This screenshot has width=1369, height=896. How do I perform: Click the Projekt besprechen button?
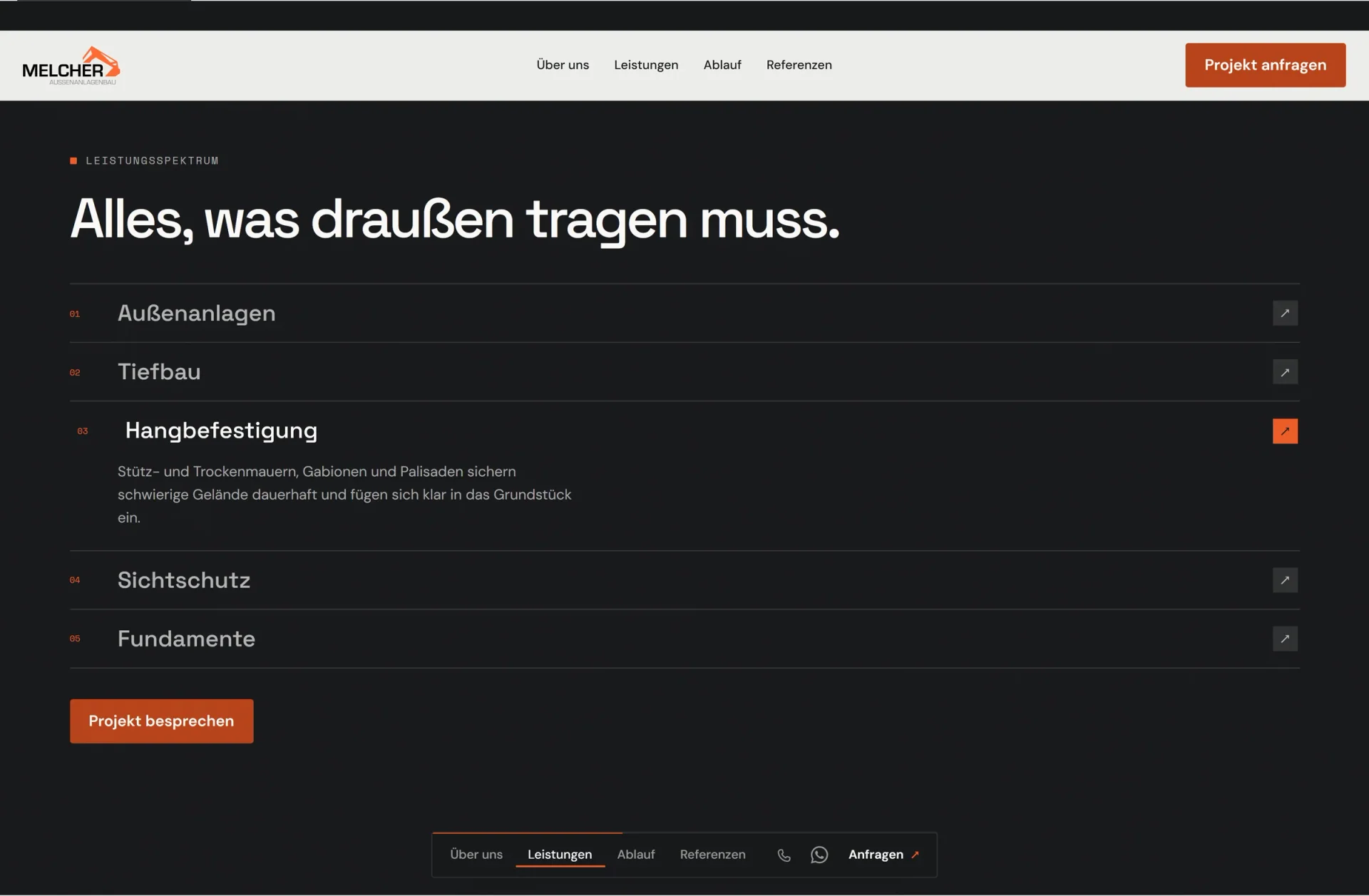pyautogui.click(x=161, y=721)
